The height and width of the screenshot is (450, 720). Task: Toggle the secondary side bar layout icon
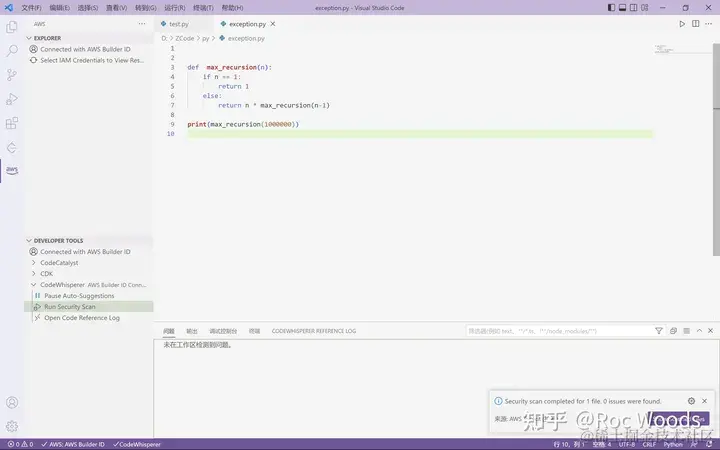(633, 8)
